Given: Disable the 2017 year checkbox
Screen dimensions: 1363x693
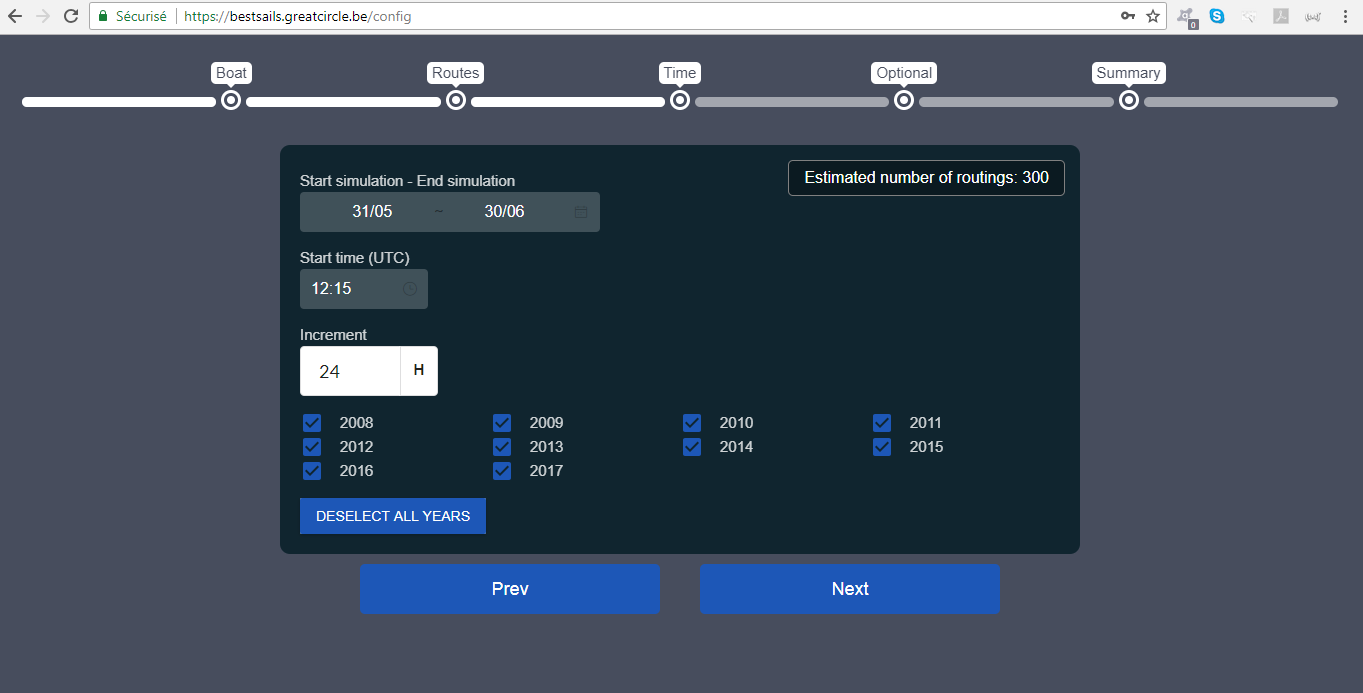Looking at the screenshot, I should point(502,471).
